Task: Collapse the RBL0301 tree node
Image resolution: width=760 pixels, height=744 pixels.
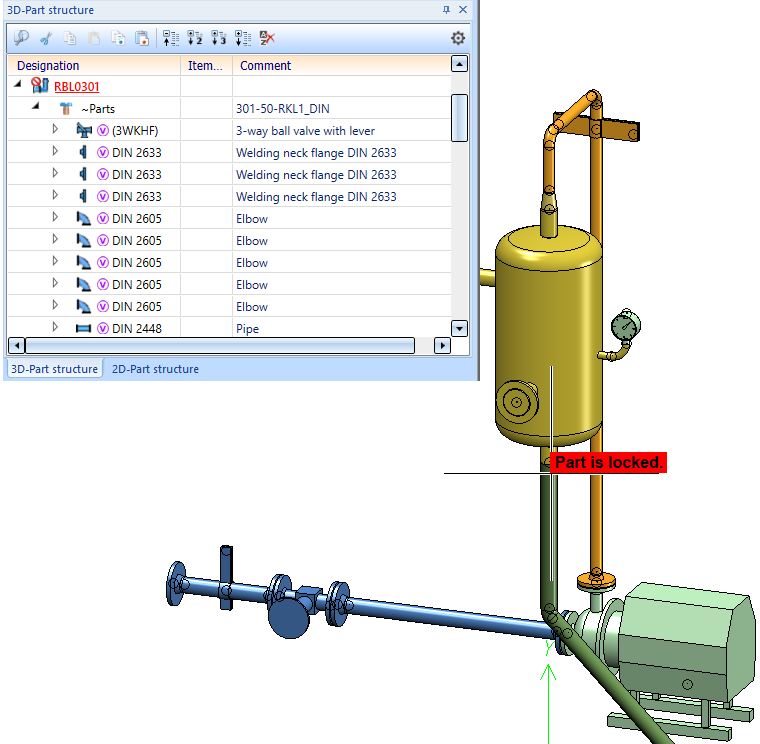Action: tap(18, 84)
